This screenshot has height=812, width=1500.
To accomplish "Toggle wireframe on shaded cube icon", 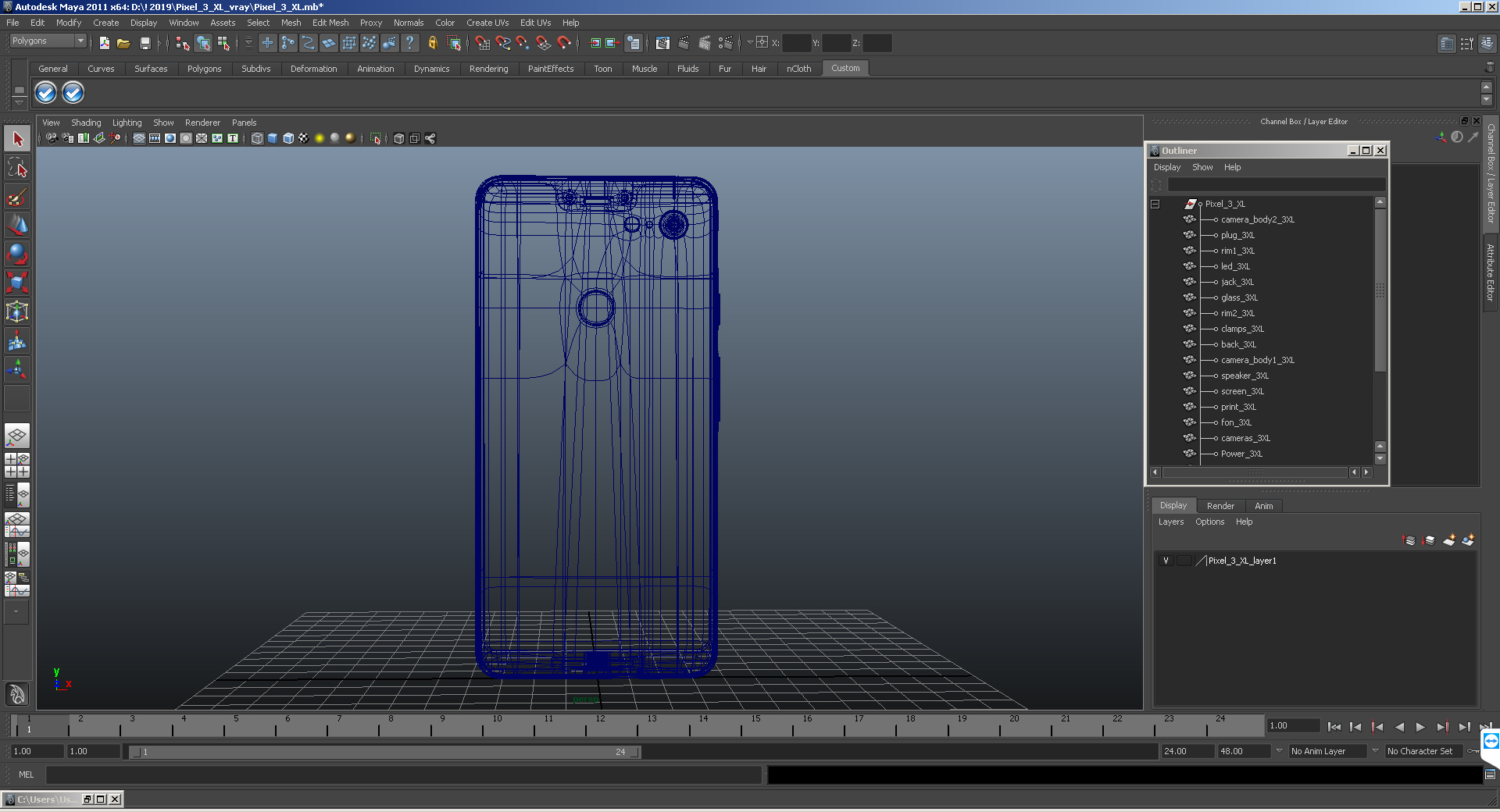I will (x=287, y=138).
